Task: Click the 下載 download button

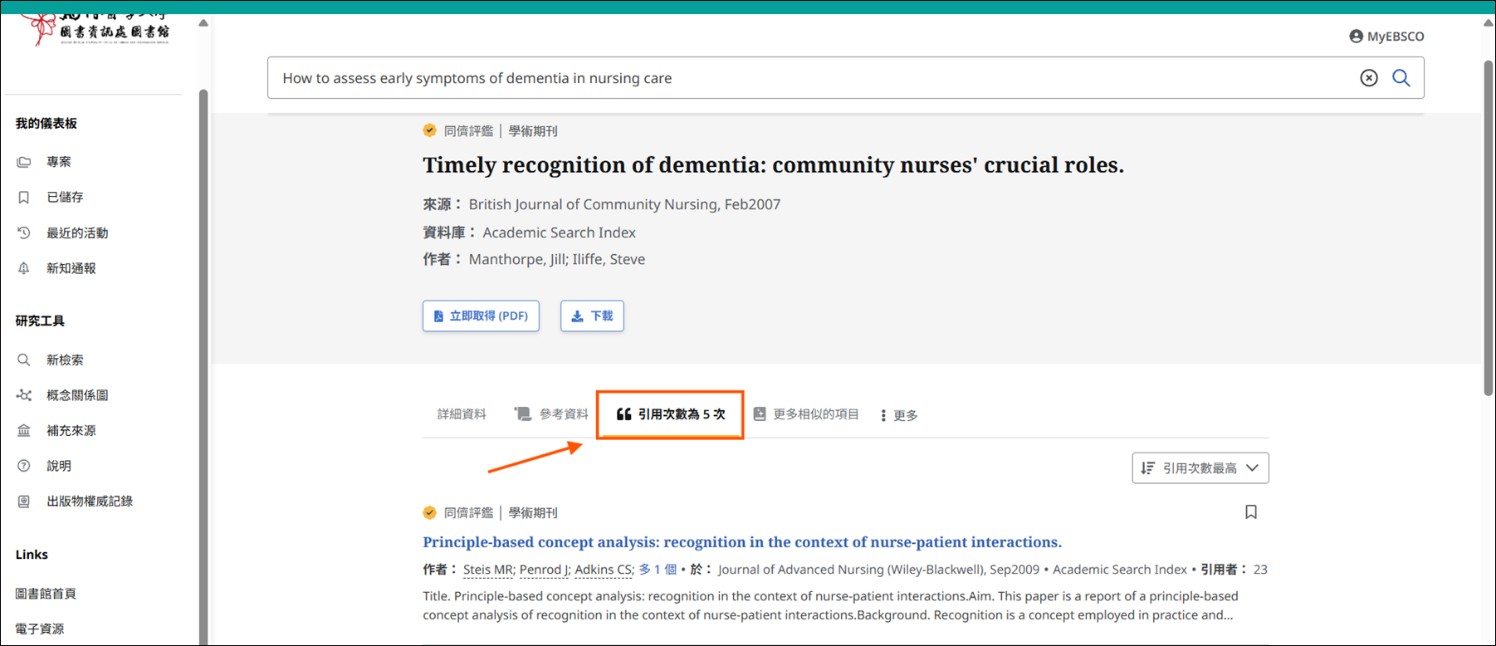Action: pyautogui.click(x=592, y=316)
